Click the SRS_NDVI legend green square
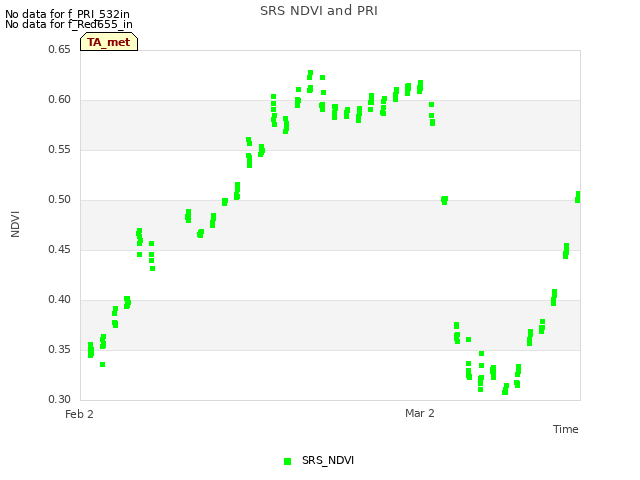Screen dimensions: 640x480 click(287, 461)
